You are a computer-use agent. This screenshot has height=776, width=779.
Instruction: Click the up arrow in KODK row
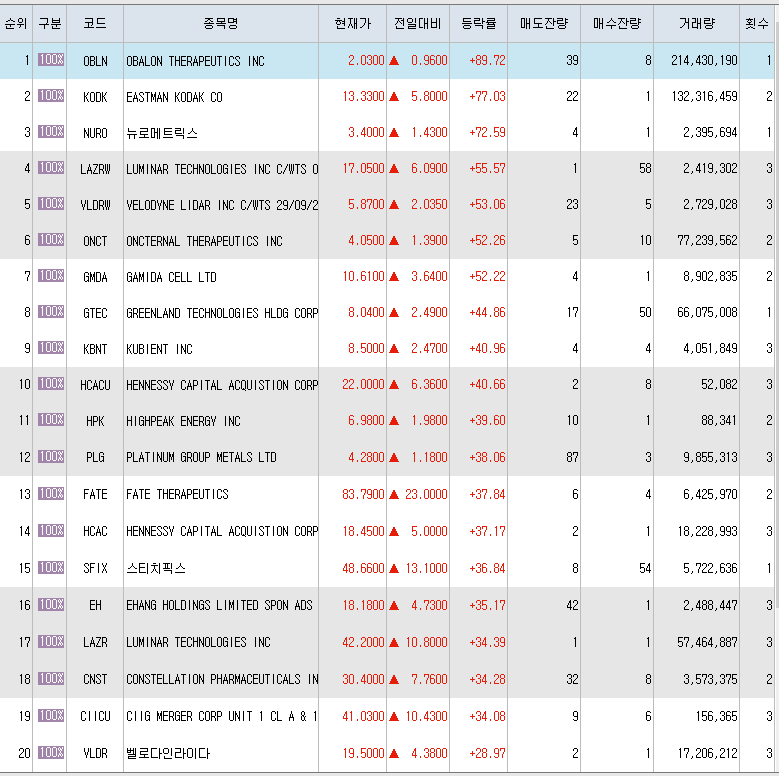(x=394, y=96)
